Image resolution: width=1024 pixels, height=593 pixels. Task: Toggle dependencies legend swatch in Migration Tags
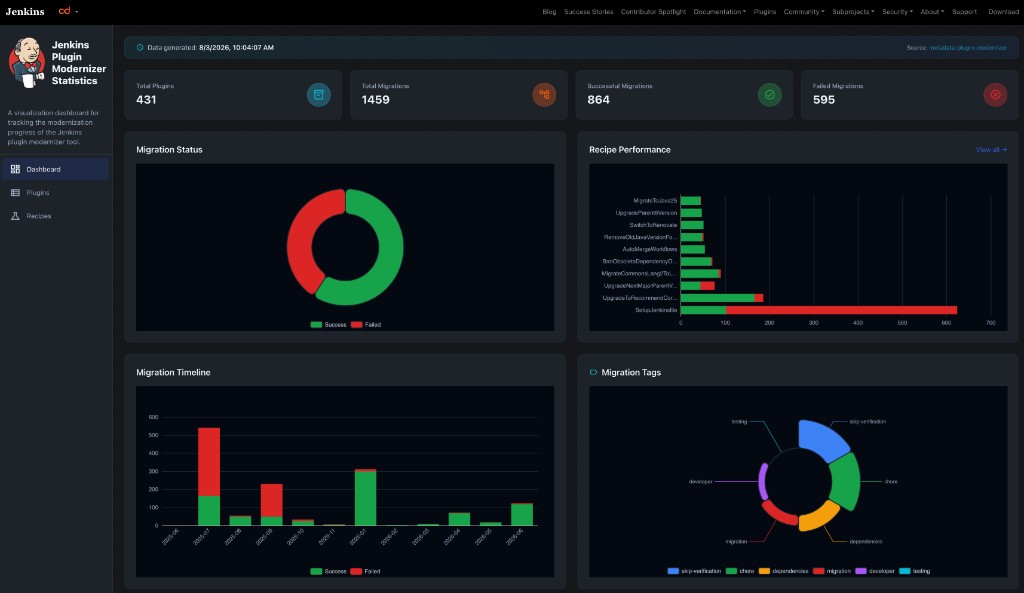click(764, 571)
